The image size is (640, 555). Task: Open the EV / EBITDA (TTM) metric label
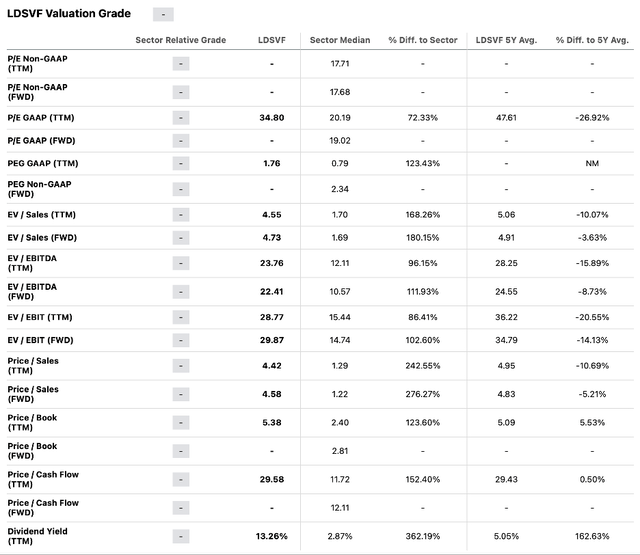point(32,263)
